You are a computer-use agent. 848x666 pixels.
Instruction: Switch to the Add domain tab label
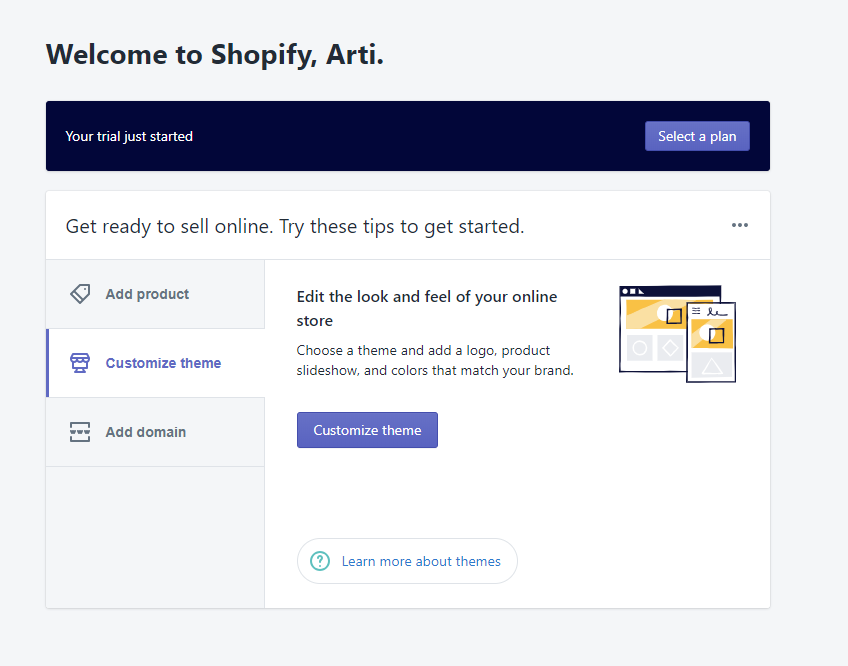click(x=145, y=432)
